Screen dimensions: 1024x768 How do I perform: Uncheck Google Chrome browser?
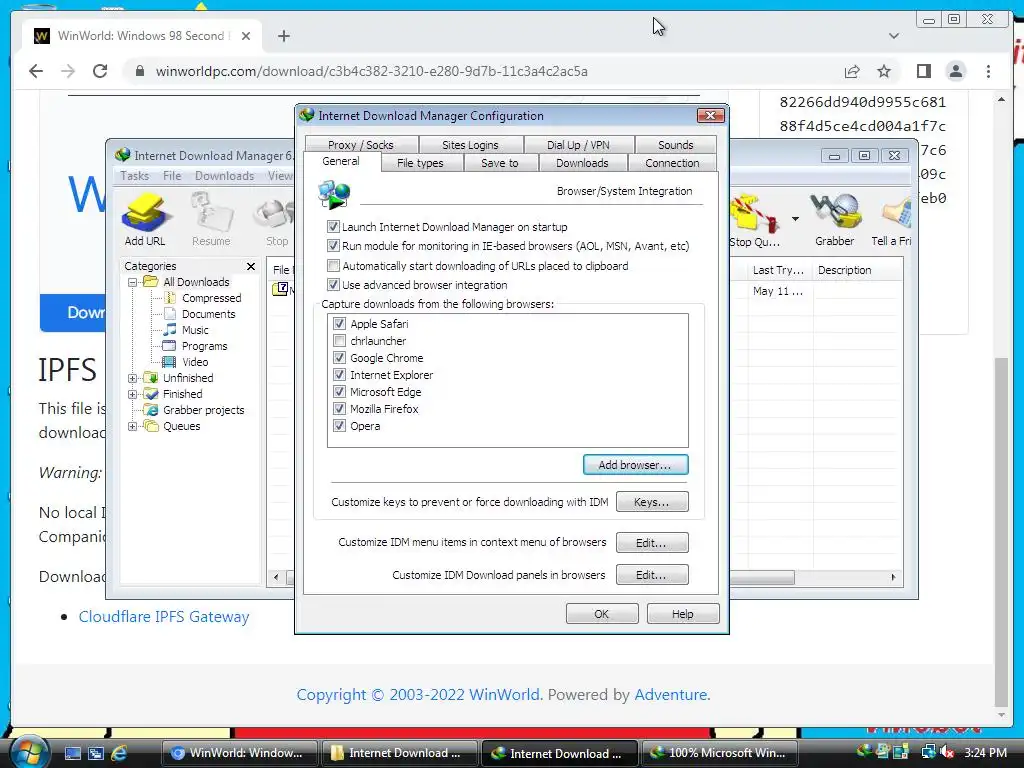coord(339,357)
